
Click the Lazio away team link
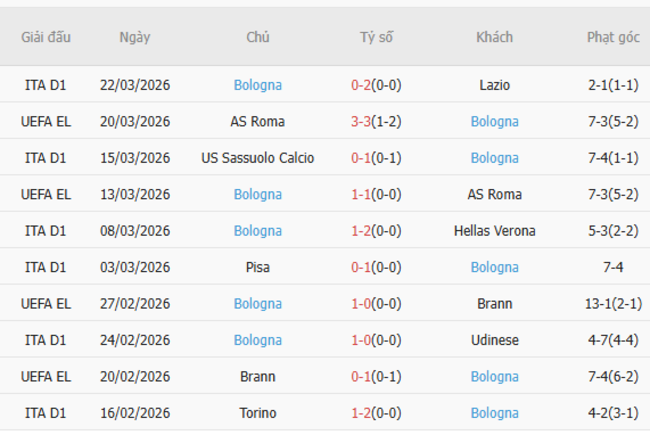click(494, 85)
